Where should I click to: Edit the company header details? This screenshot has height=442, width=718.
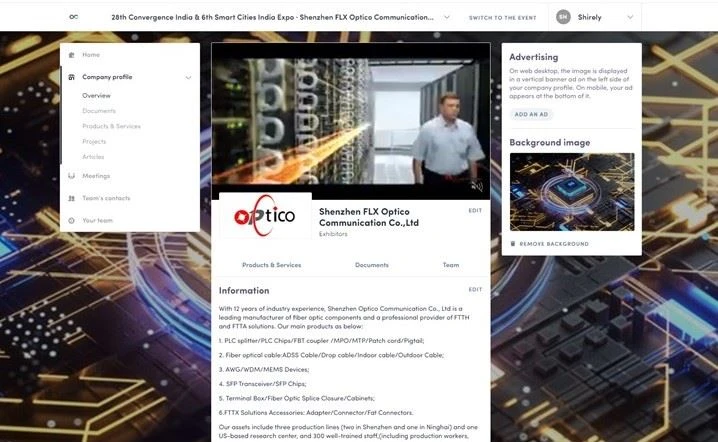(475, 211)
